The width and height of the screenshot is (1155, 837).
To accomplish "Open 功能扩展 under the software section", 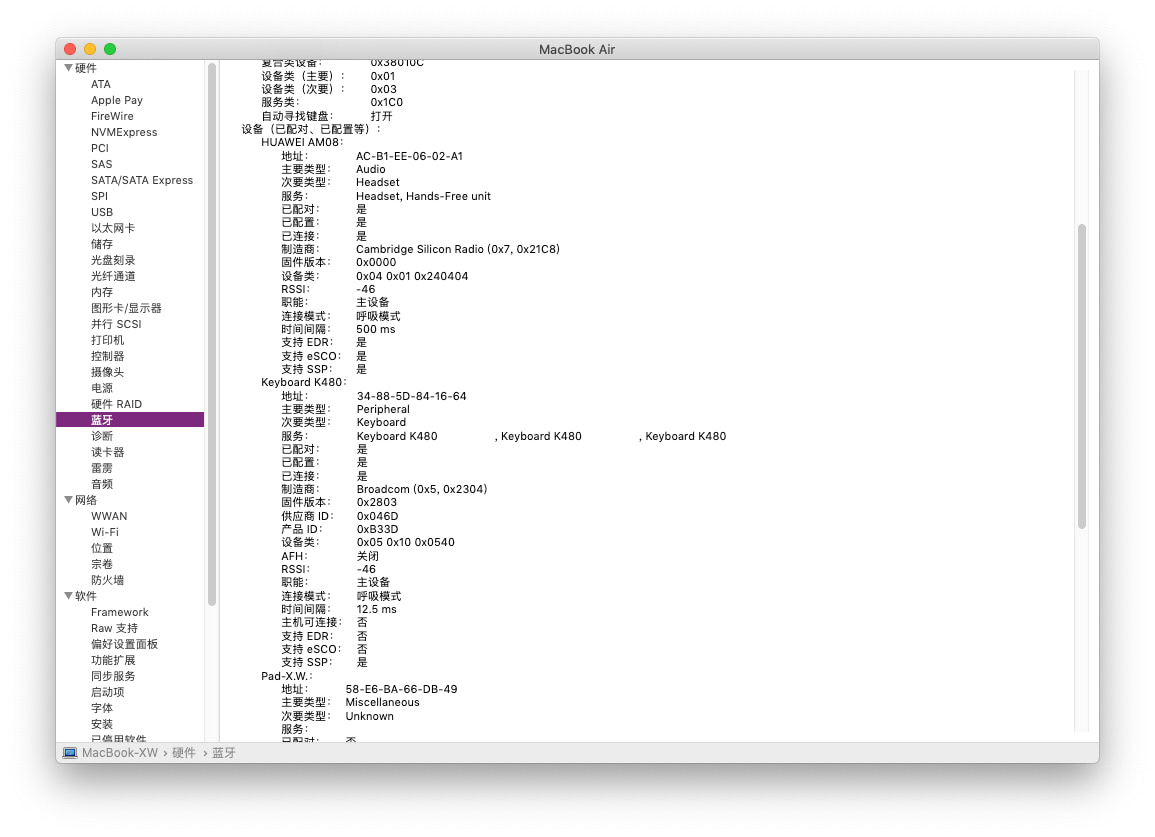I will [x=113, y=660].
